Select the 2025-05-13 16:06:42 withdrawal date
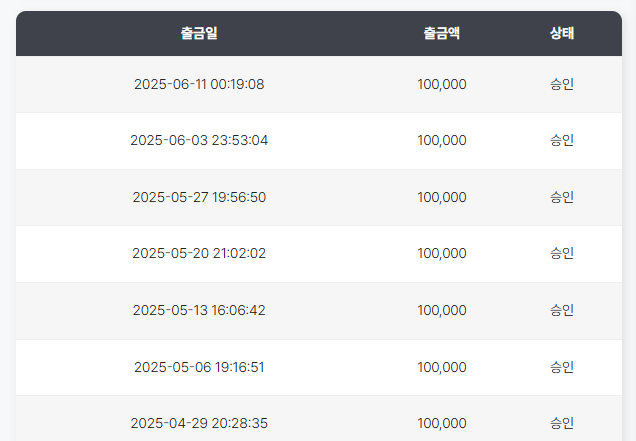The image size is (636, 441). (199, 310)
